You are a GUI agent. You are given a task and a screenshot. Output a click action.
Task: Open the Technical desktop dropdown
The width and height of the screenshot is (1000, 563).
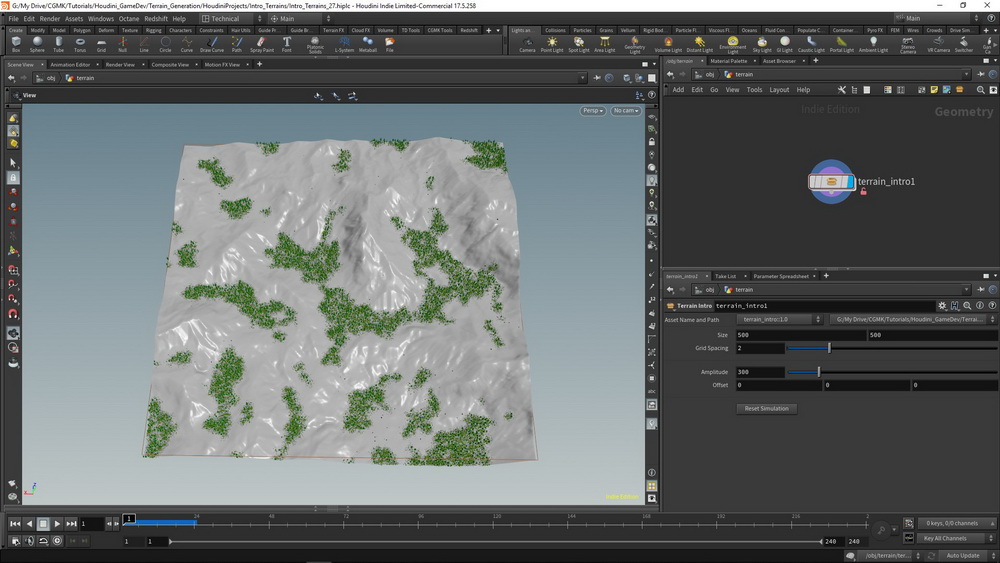pyautogui.click(x=232, y=18)
